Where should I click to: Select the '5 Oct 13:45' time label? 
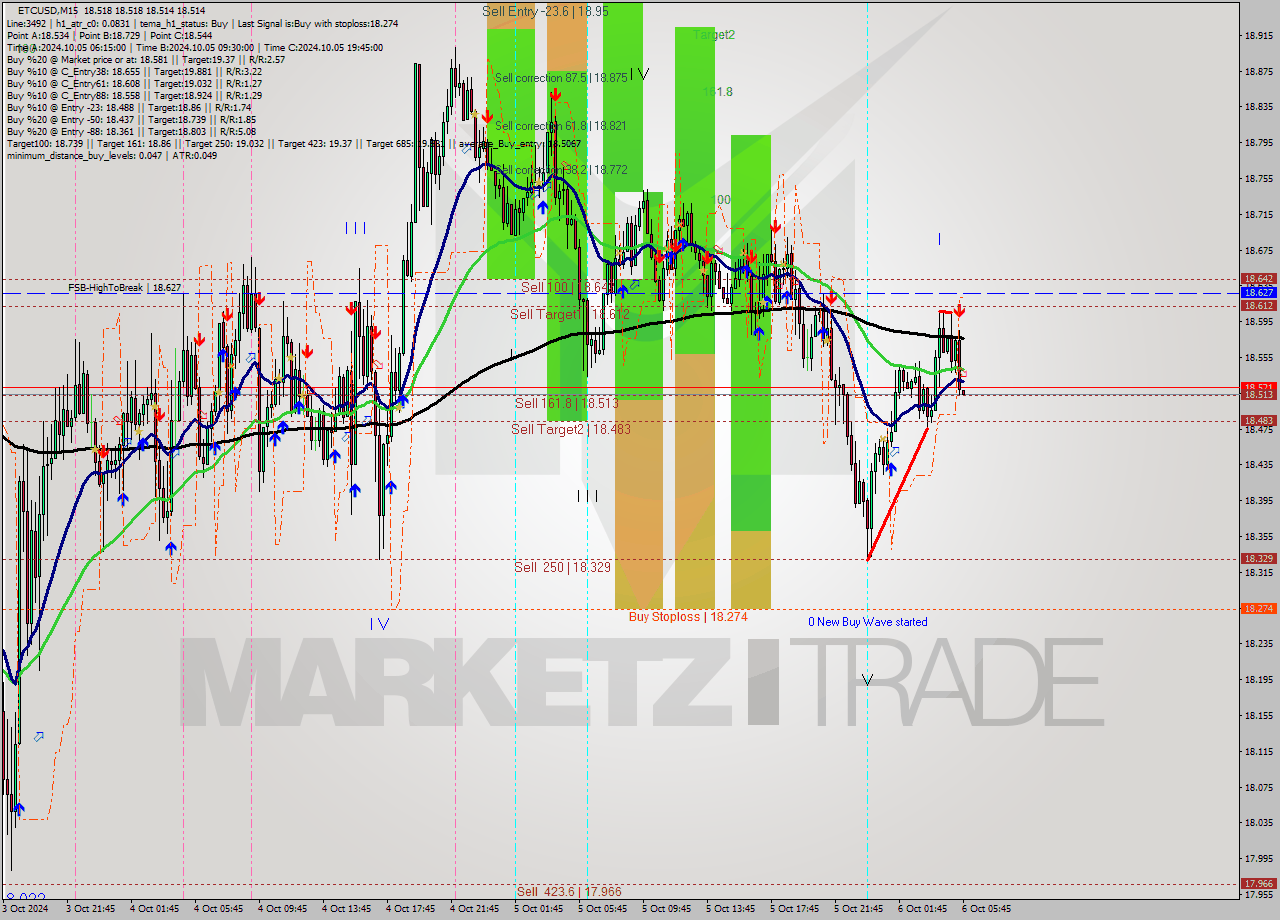[x=730, y=909]
